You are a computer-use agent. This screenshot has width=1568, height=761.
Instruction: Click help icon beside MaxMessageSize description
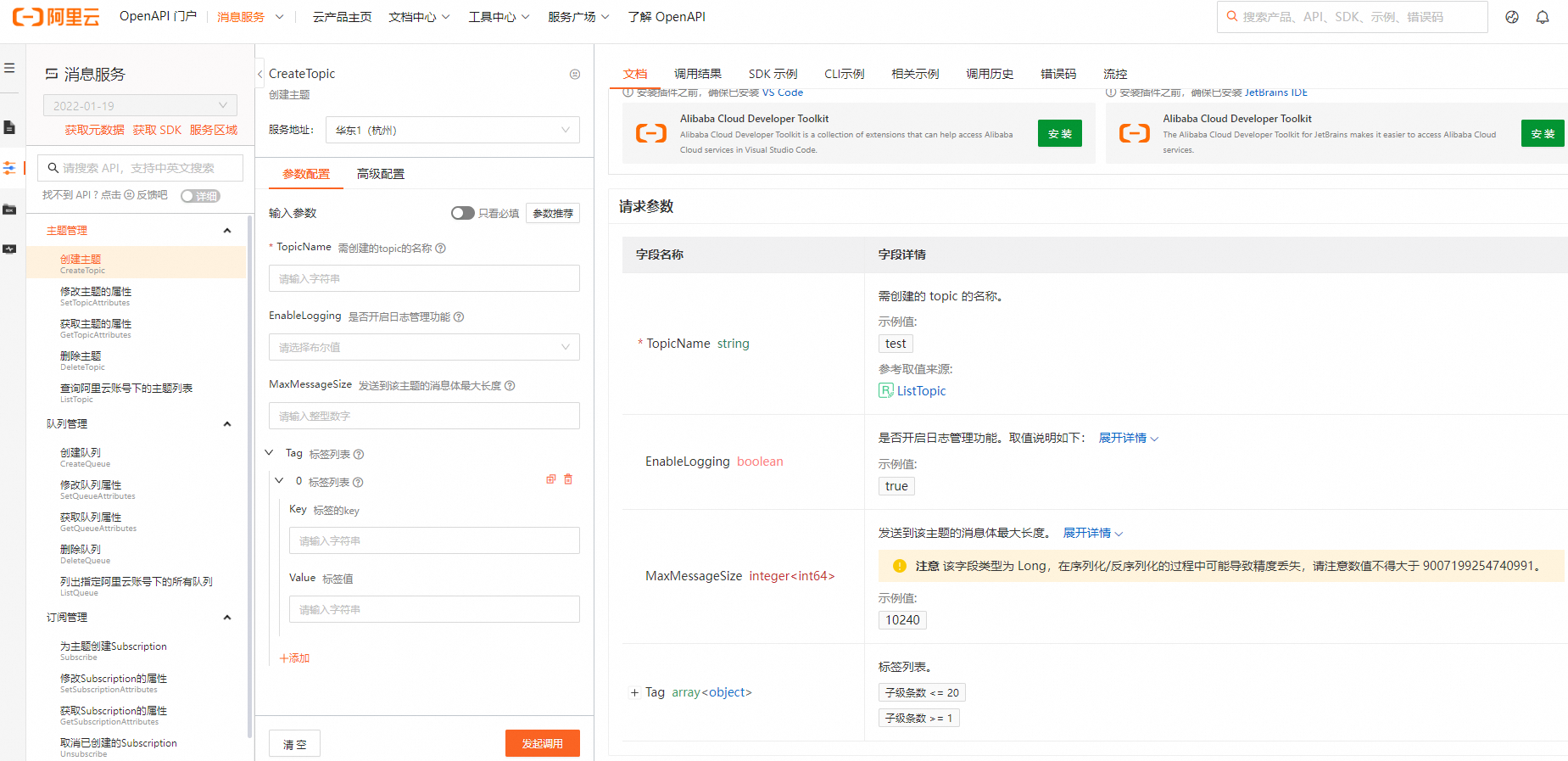pos(510,385)
